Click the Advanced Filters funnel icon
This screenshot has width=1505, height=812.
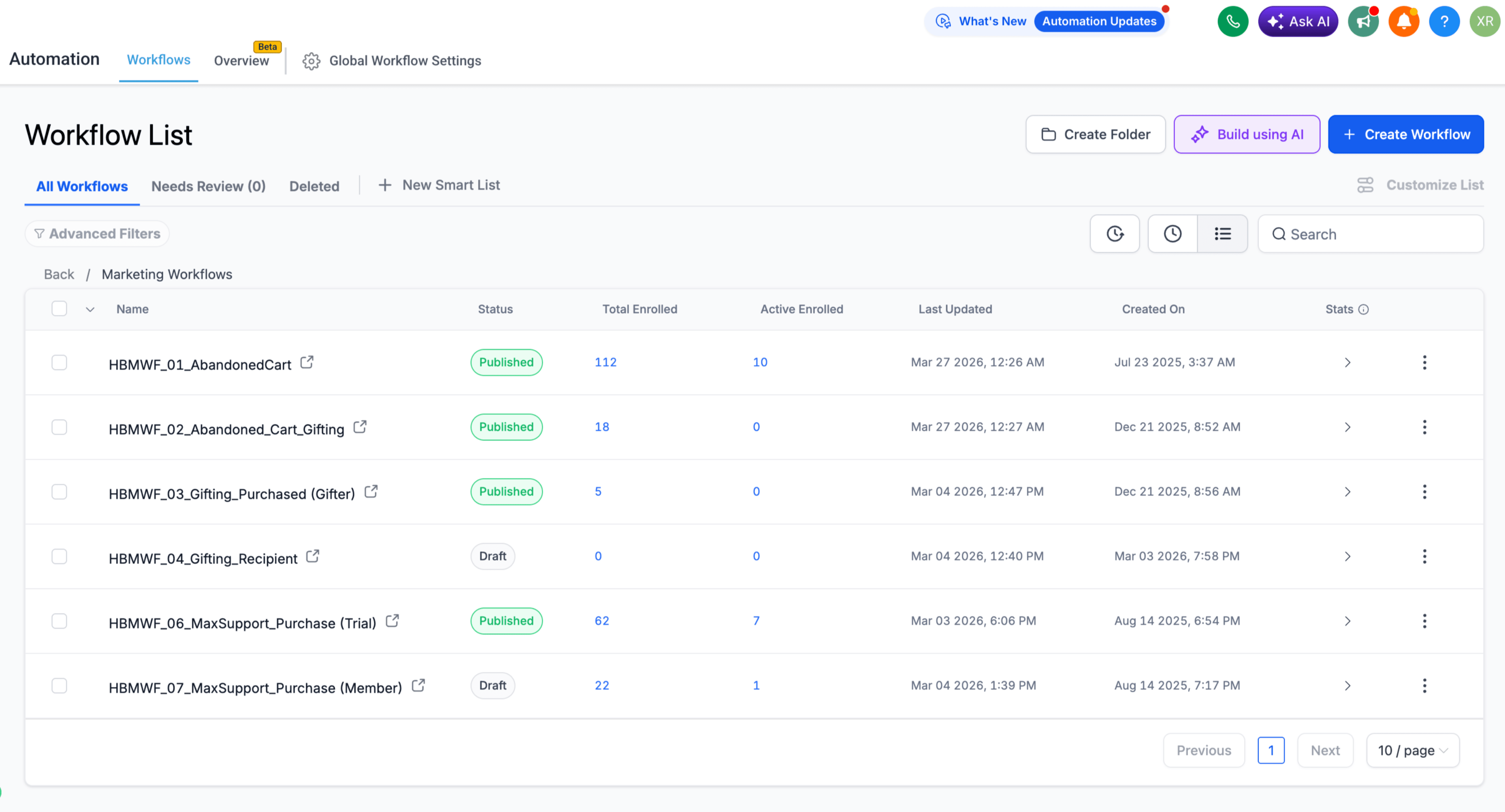[39, 234]
